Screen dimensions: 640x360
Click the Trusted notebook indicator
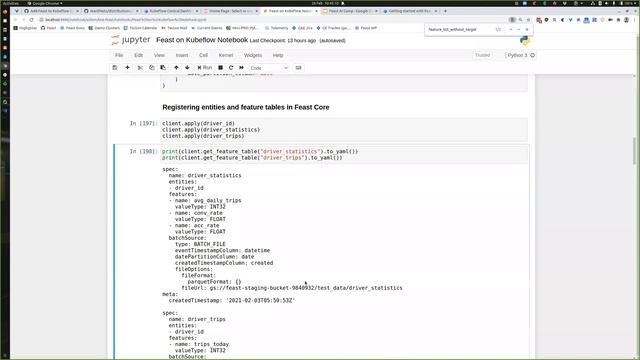[x=482, y=55]
